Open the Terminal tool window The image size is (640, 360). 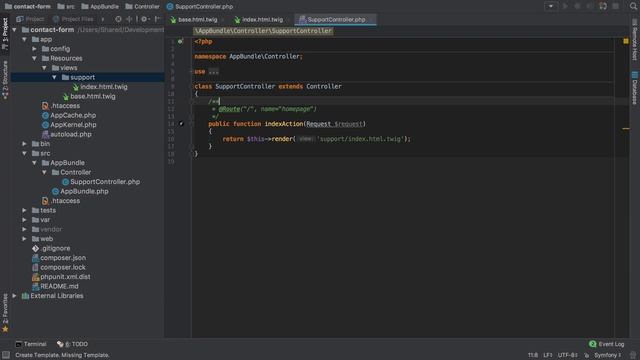point(31,344)
